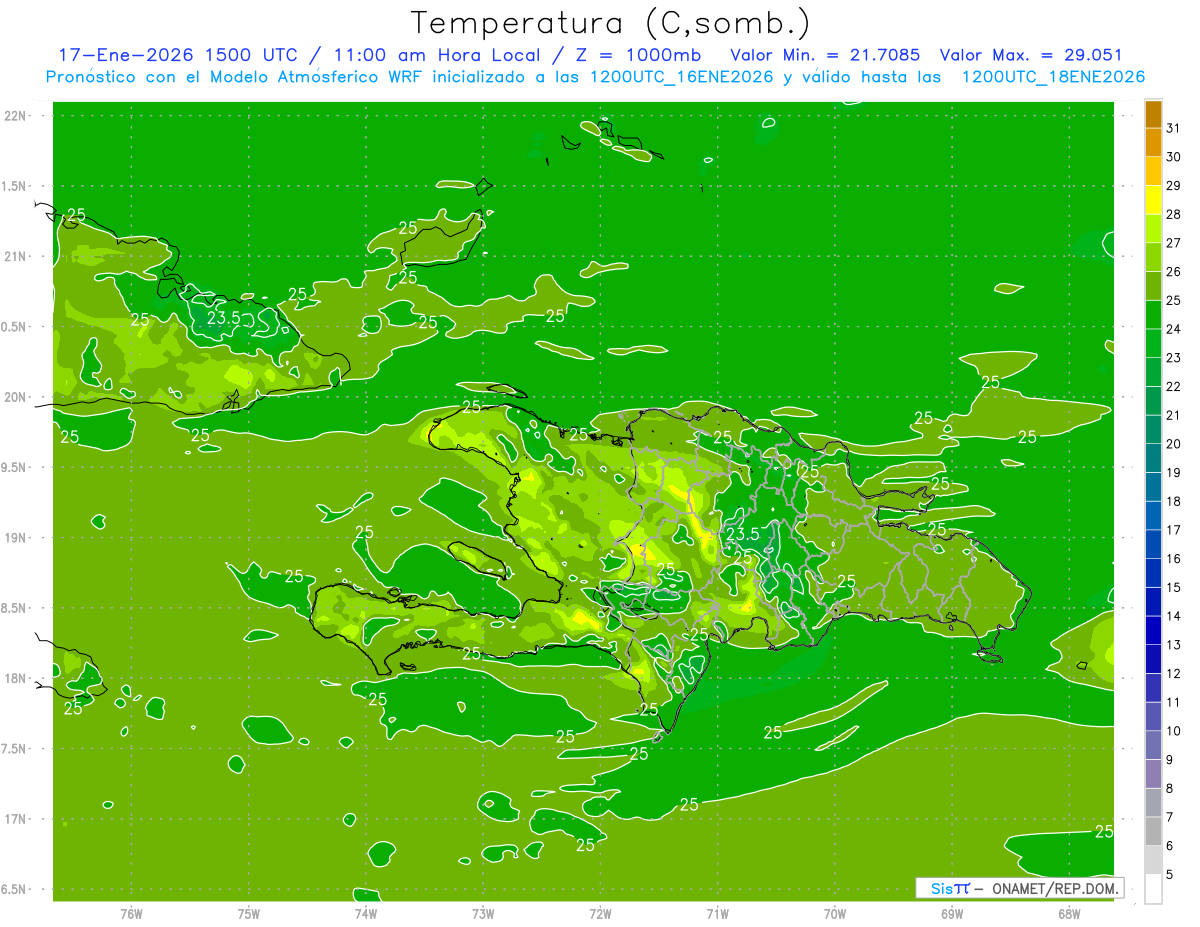Pick the white swatch at colorbar bottom
The width and height of the screenshot is (1200, 927).
pos(1153,889)
